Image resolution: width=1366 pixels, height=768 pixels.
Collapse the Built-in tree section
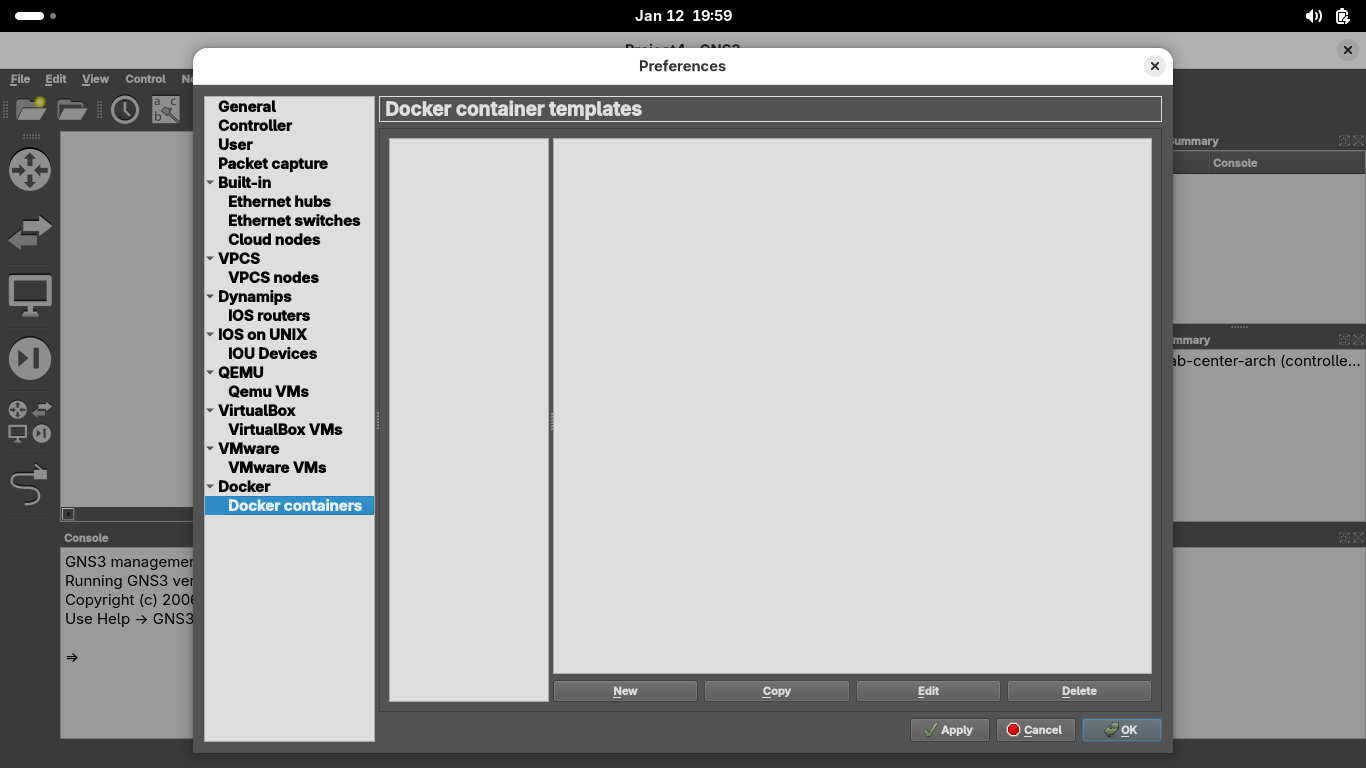210,183
